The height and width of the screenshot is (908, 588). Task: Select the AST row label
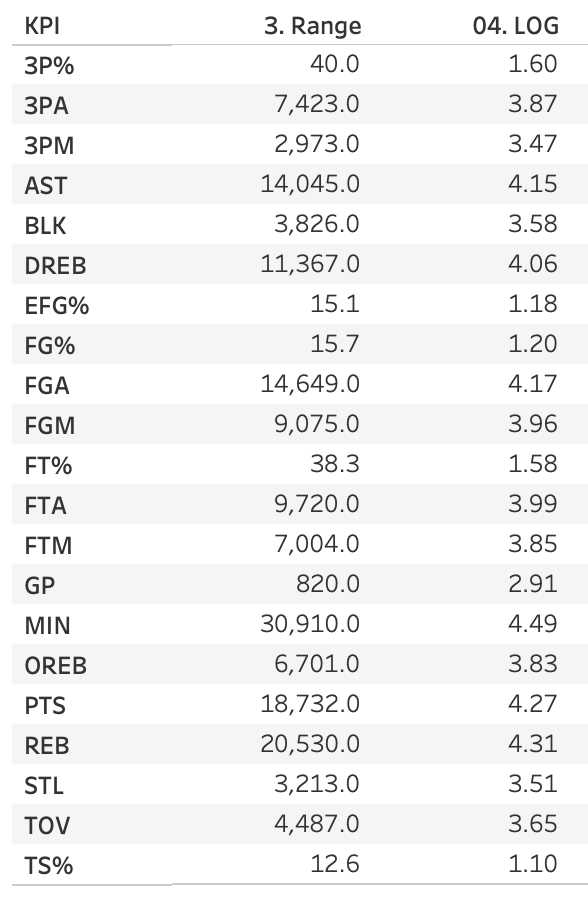(x=46, y=186)
